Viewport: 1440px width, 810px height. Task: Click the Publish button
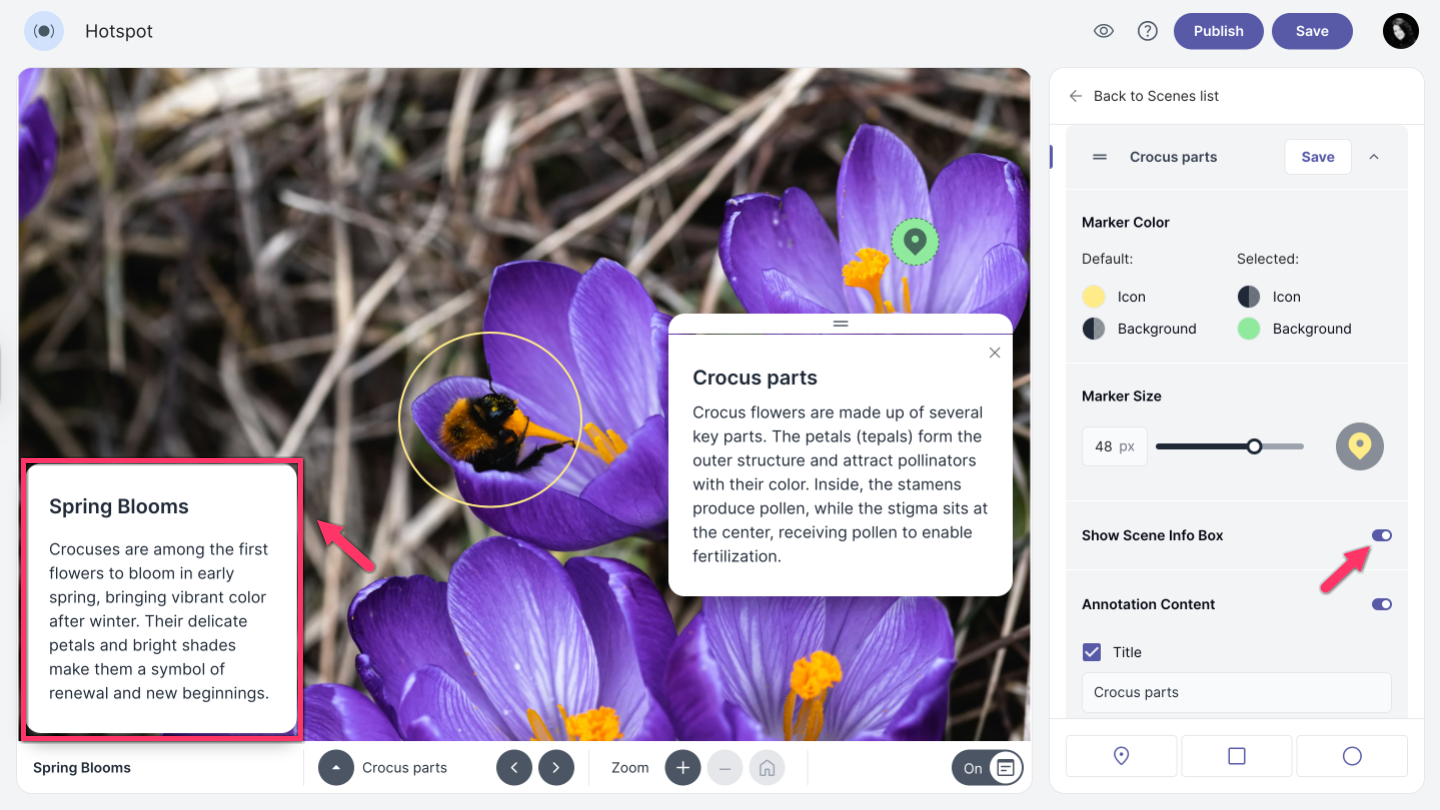click(x=1218, y=31)
